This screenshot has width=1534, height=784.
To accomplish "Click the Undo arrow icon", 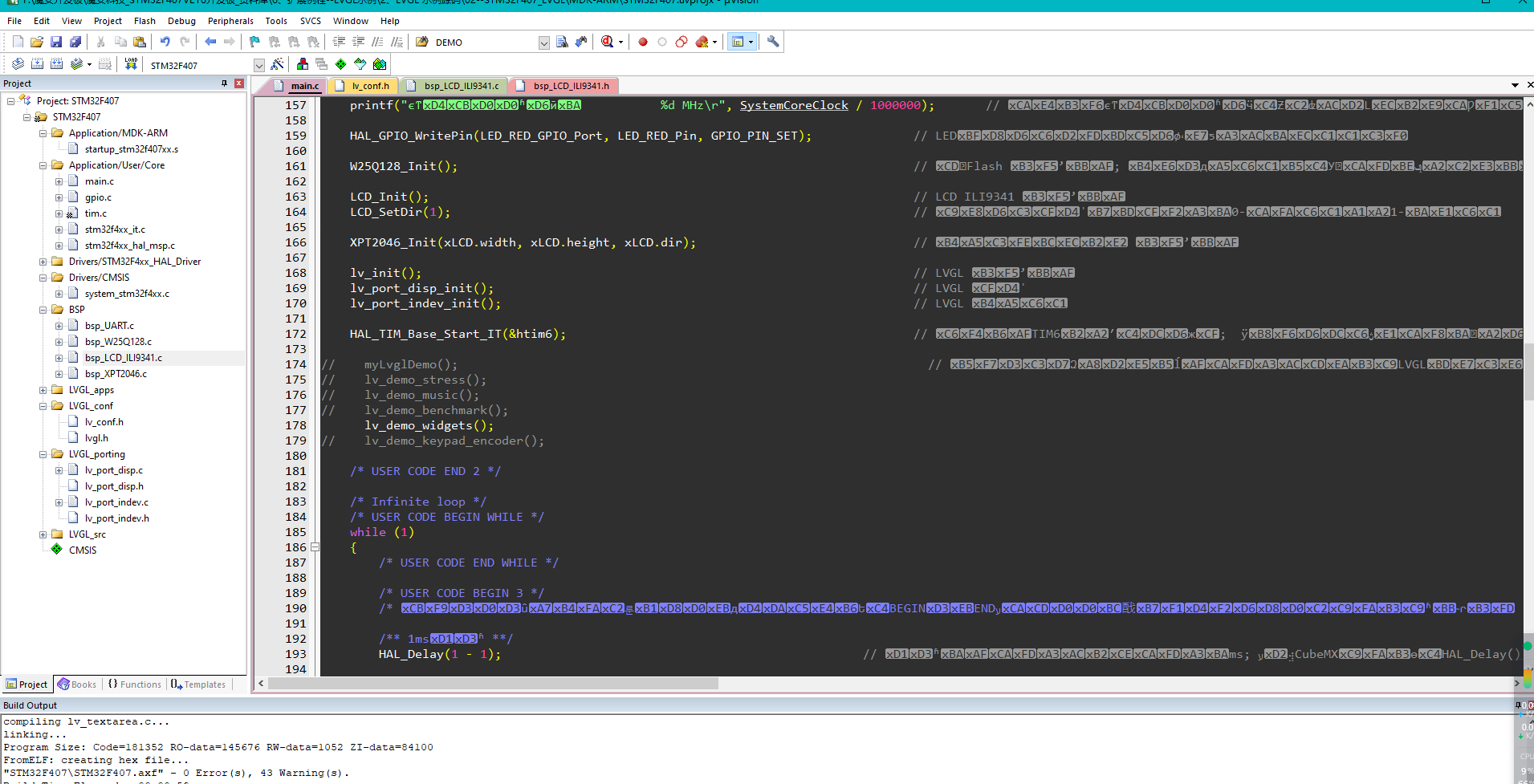I will [x=165, y=42].
